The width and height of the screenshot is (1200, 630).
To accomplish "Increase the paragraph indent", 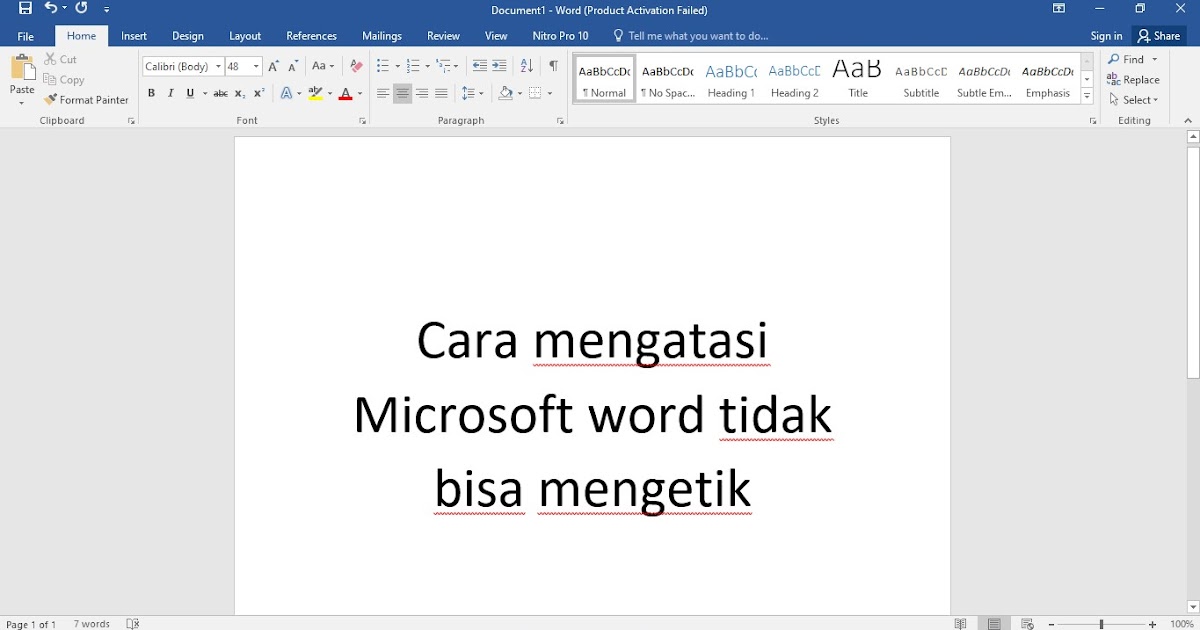I will pos(500,66).
